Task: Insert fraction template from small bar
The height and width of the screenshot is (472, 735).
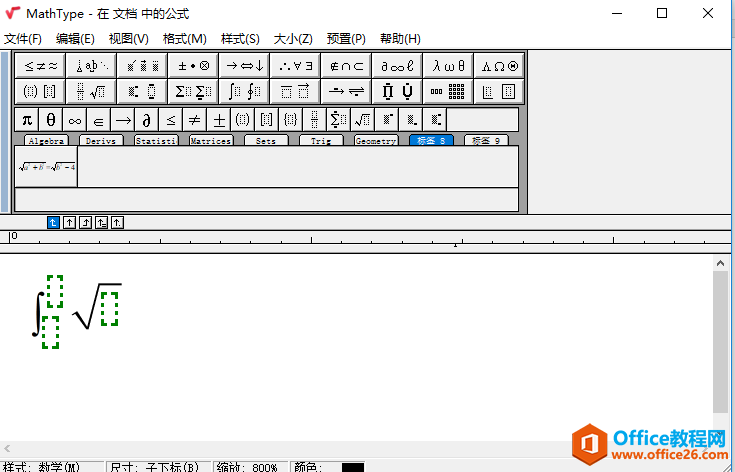Action: tap(314, 120)
